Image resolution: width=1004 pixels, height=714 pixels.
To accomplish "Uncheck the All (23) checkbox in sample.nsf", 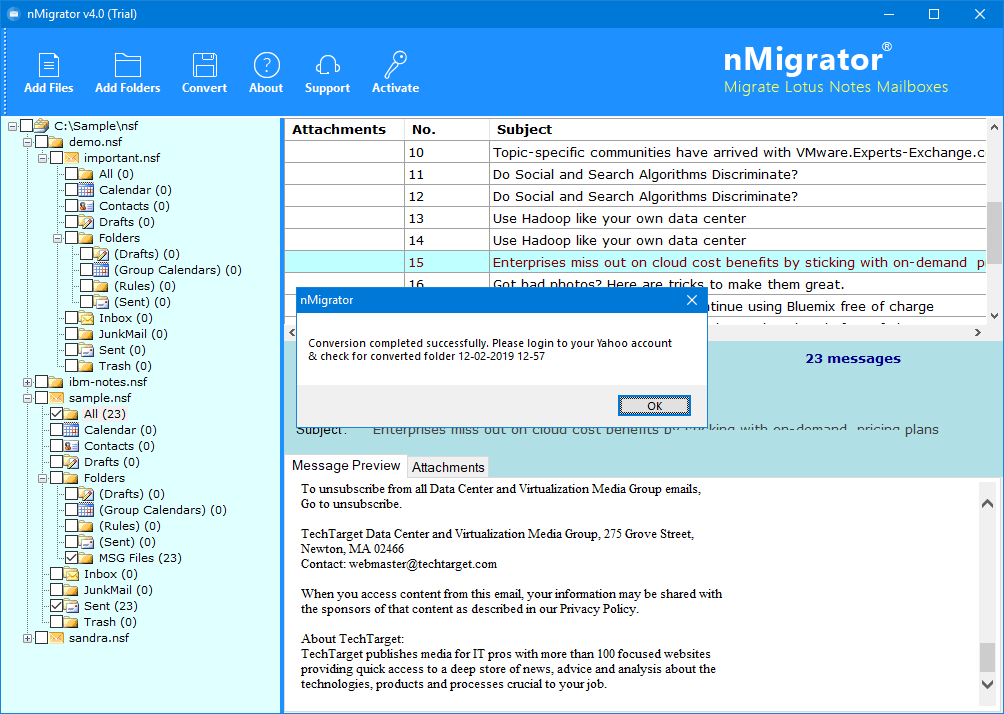I will point(56,414).
